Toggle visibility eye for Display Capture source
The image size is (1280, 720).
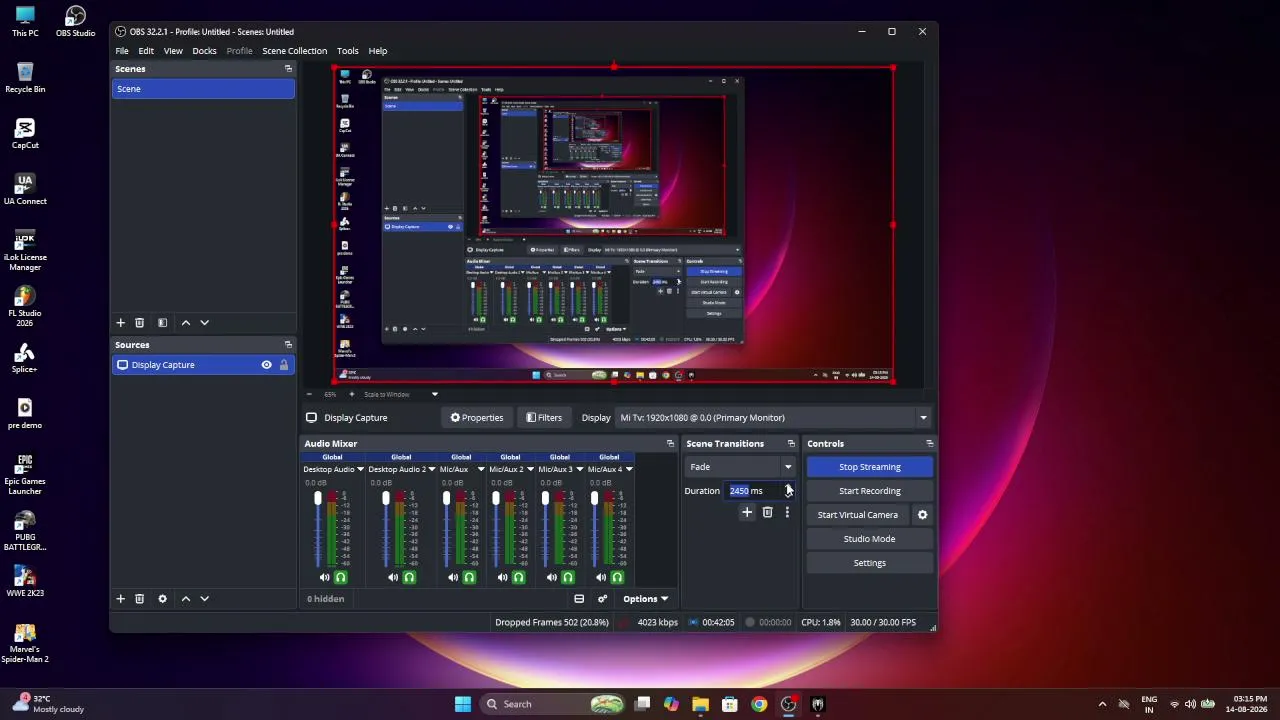[x=266, y=365]
